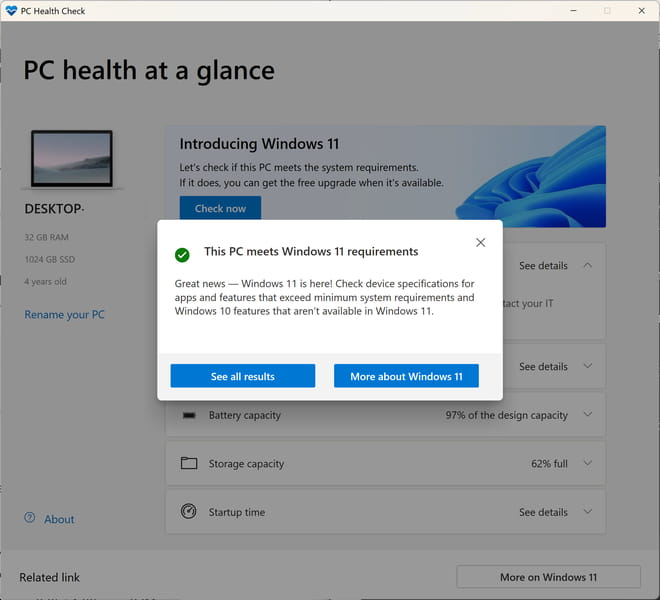Click the Startup time gauge icon
The width and height of the screenshot is (660, 600).
[188, 512]
